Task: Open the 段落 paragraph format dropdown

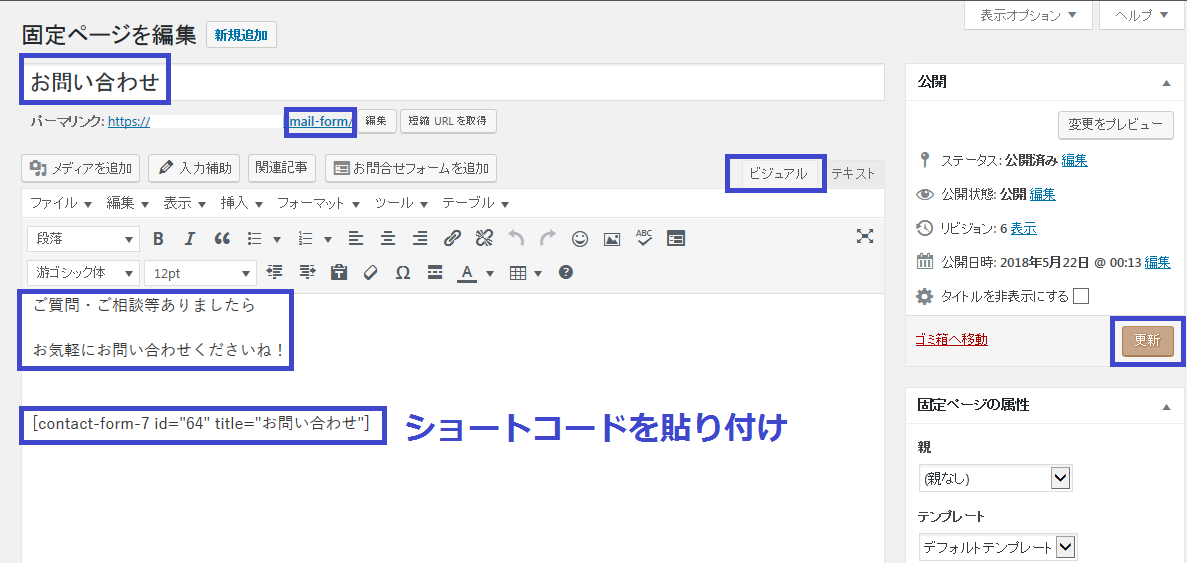Action: pos(84,239)
